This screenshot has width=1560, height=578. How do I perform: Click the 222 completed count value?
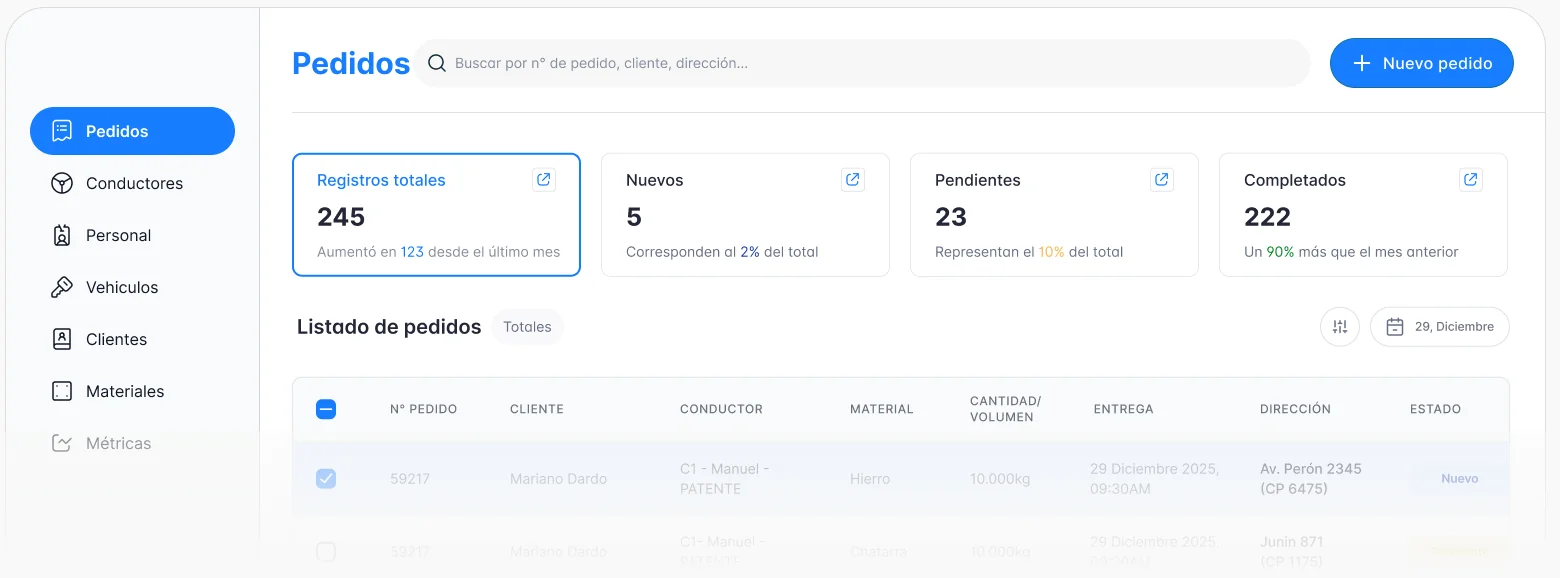[x=1267, y=217]
